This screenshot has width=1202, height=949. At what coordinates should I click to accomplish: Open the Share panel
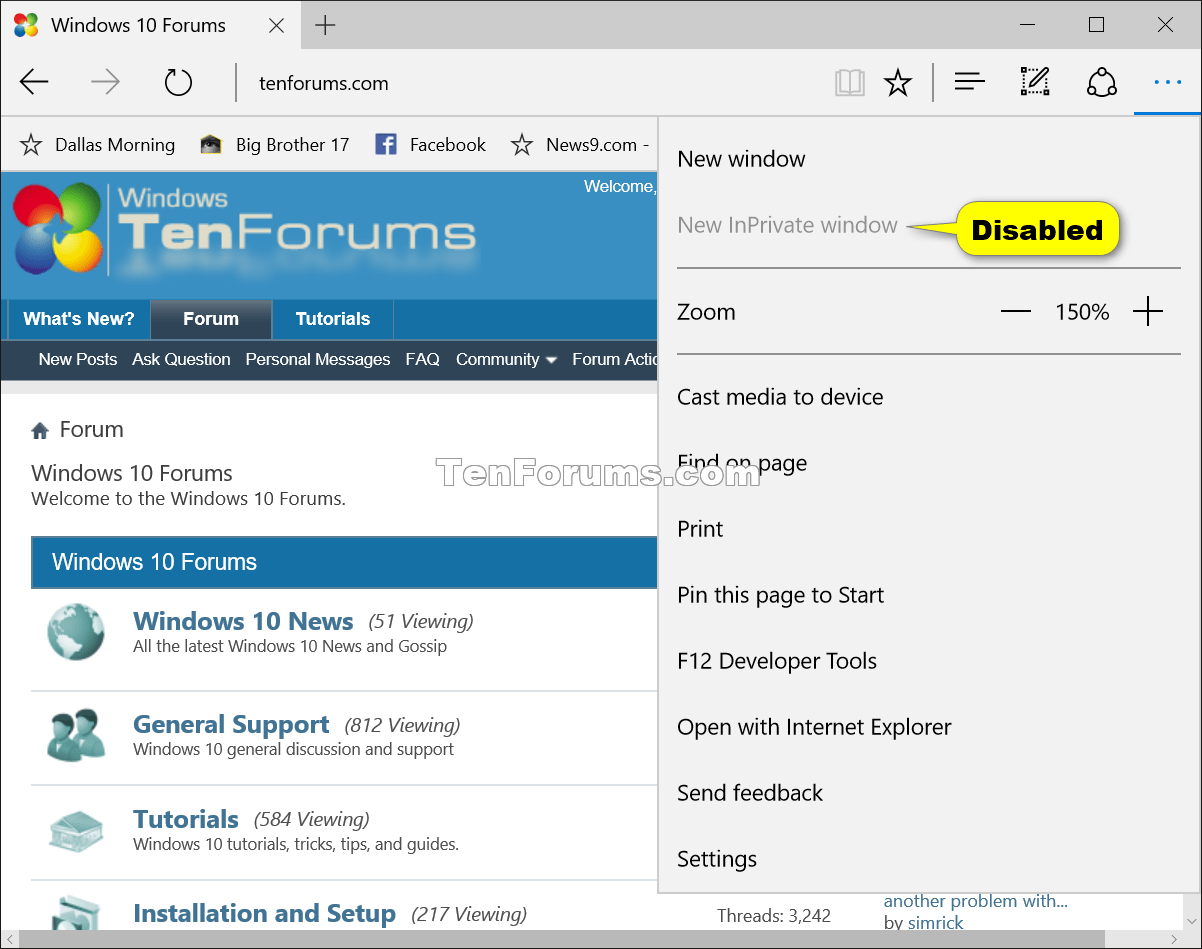pos(1101,82)
